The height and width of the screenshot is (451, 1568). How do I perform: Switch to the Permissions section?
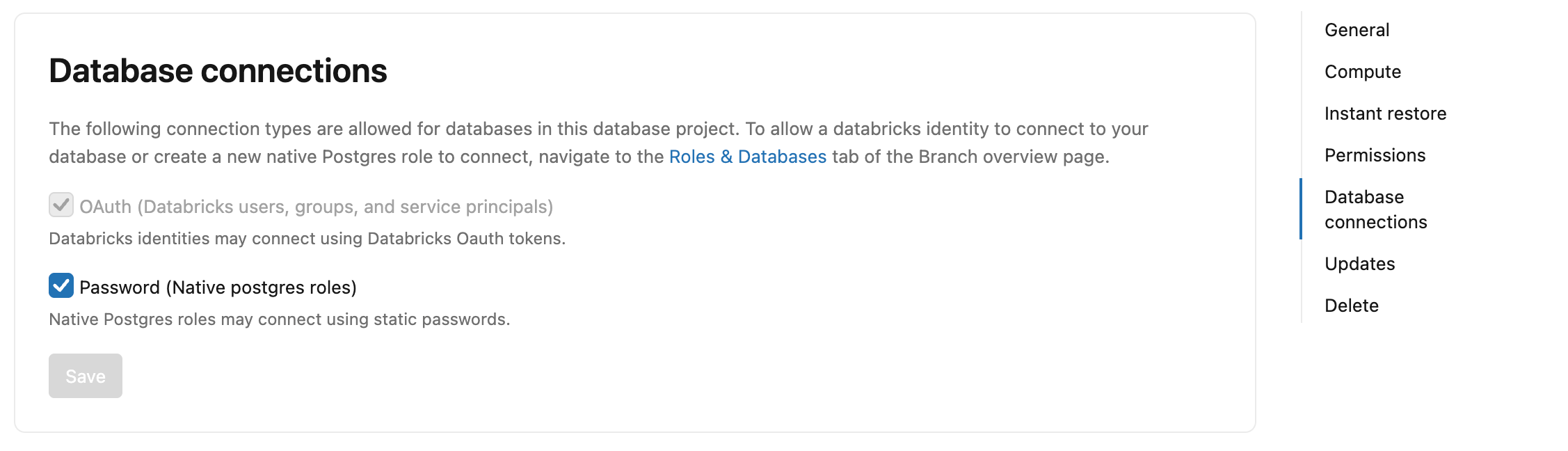pyautogui.click(x=1375, y=155)
